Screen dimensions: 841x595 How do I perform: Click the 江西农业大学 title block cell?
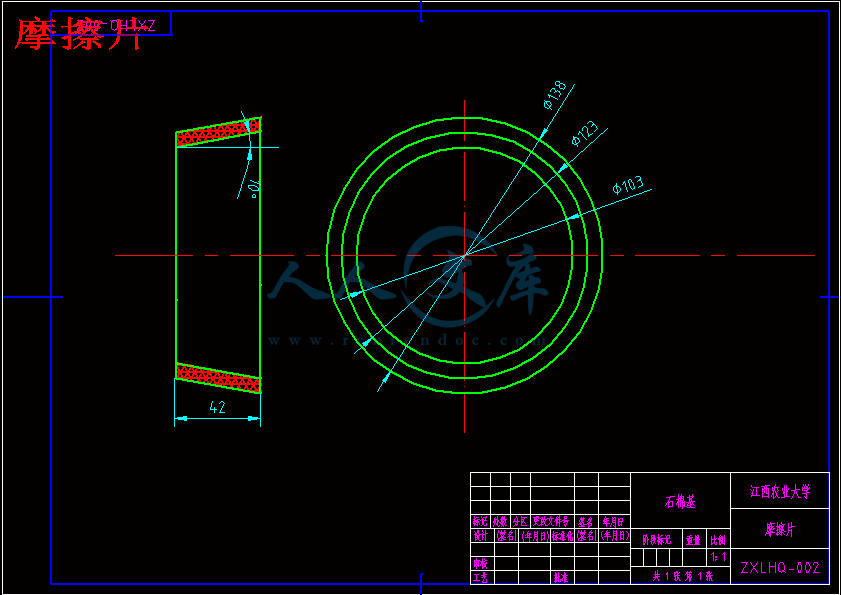[x=780, y=492]
